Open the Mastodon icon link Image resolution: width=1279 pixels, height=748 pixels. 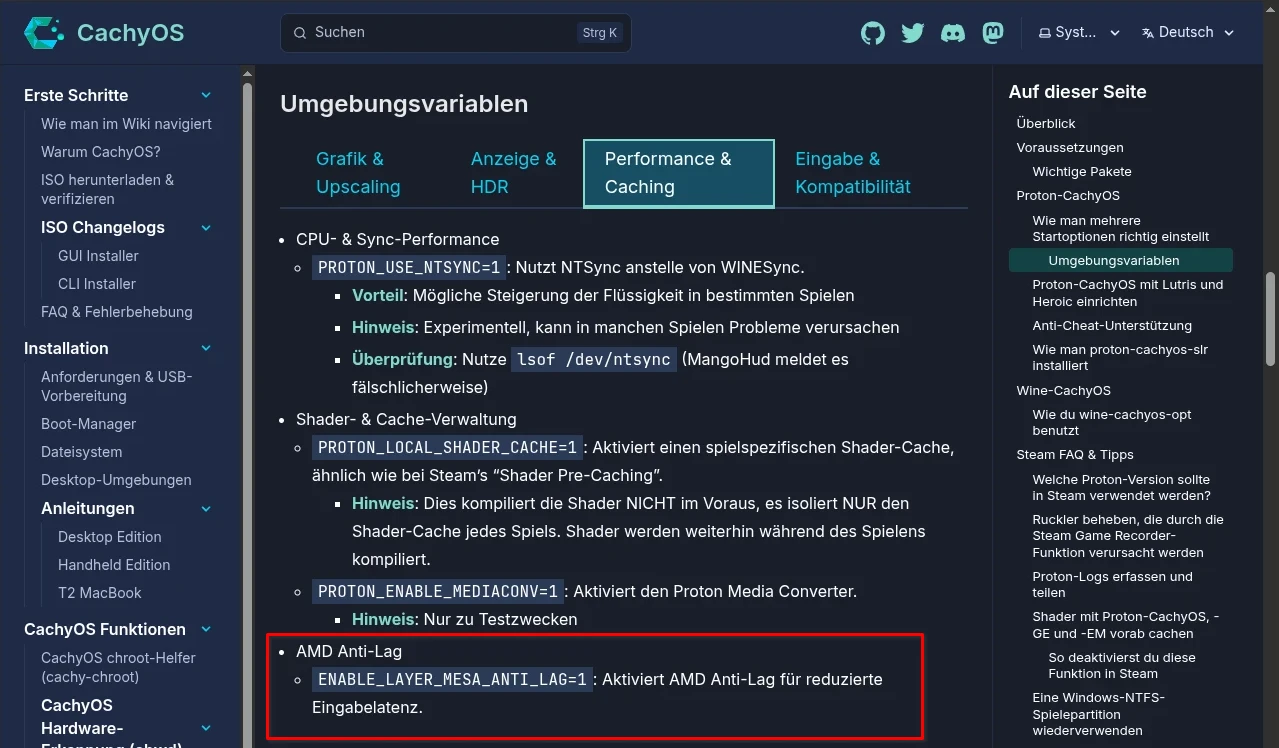point(993,33)
